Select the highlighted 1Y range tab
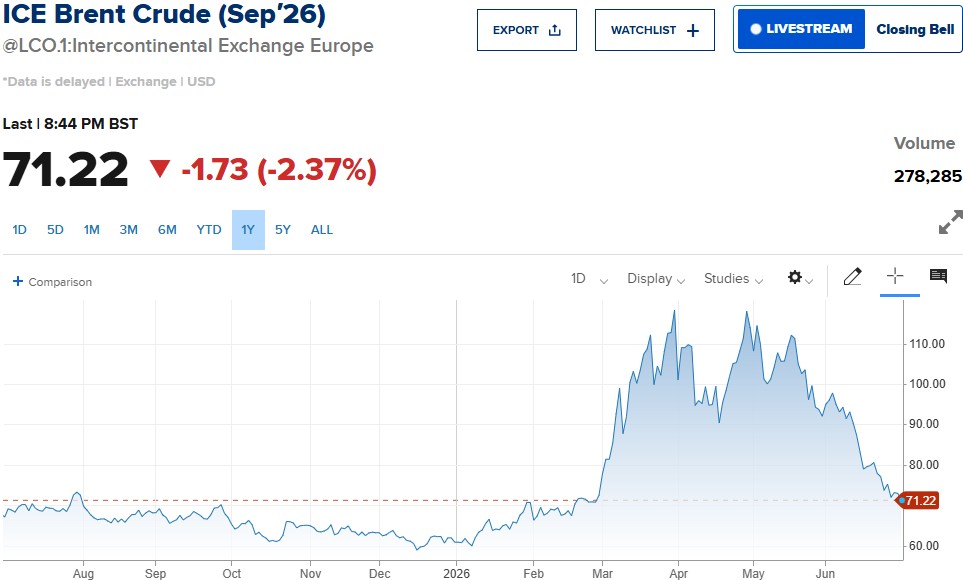Image resolution: width=963 pixels, height=580 pixels. click(248, 230)
